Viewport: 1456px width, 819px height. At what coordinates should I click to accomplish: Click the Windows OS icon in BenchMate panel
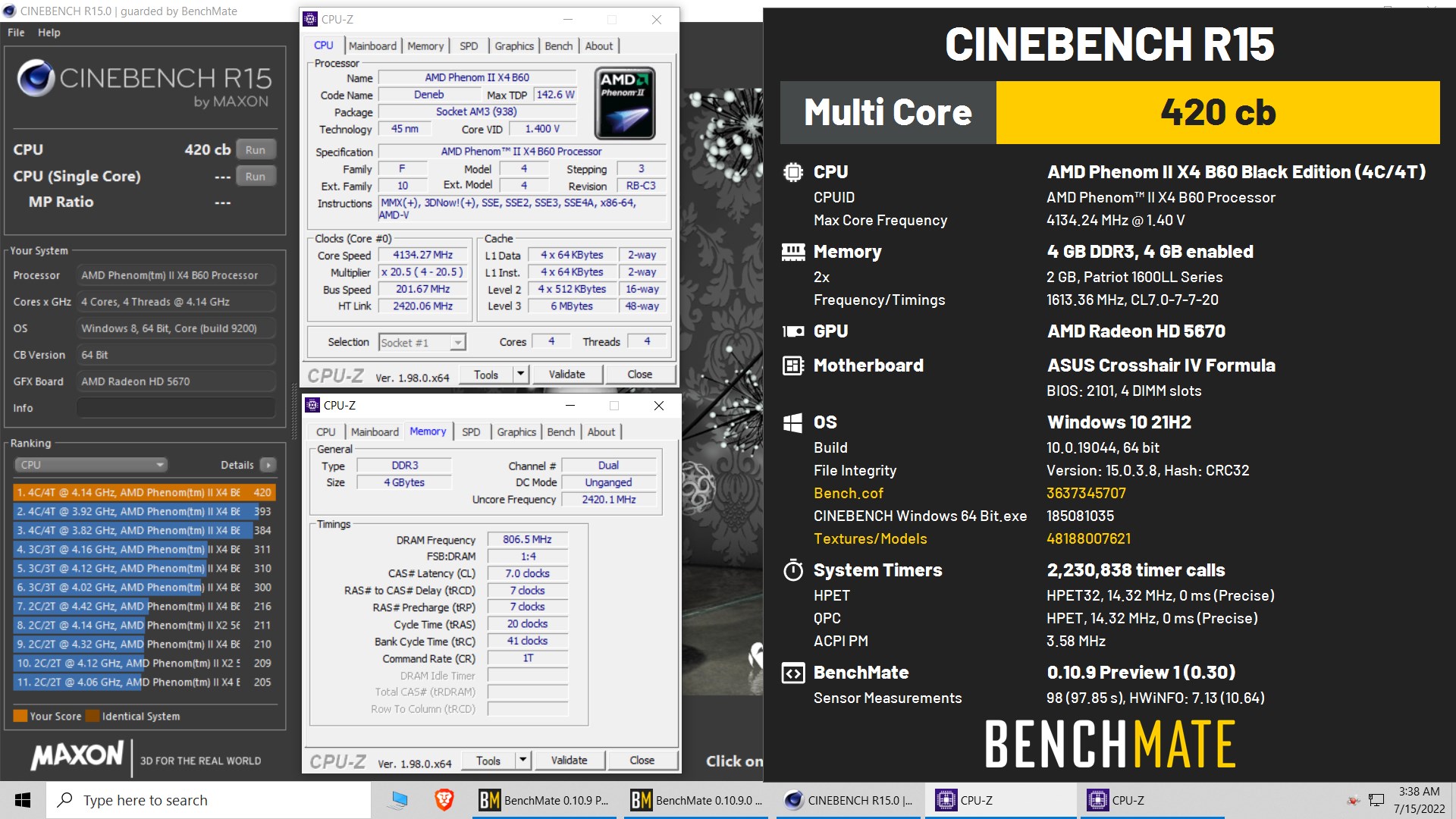(792, 422)
